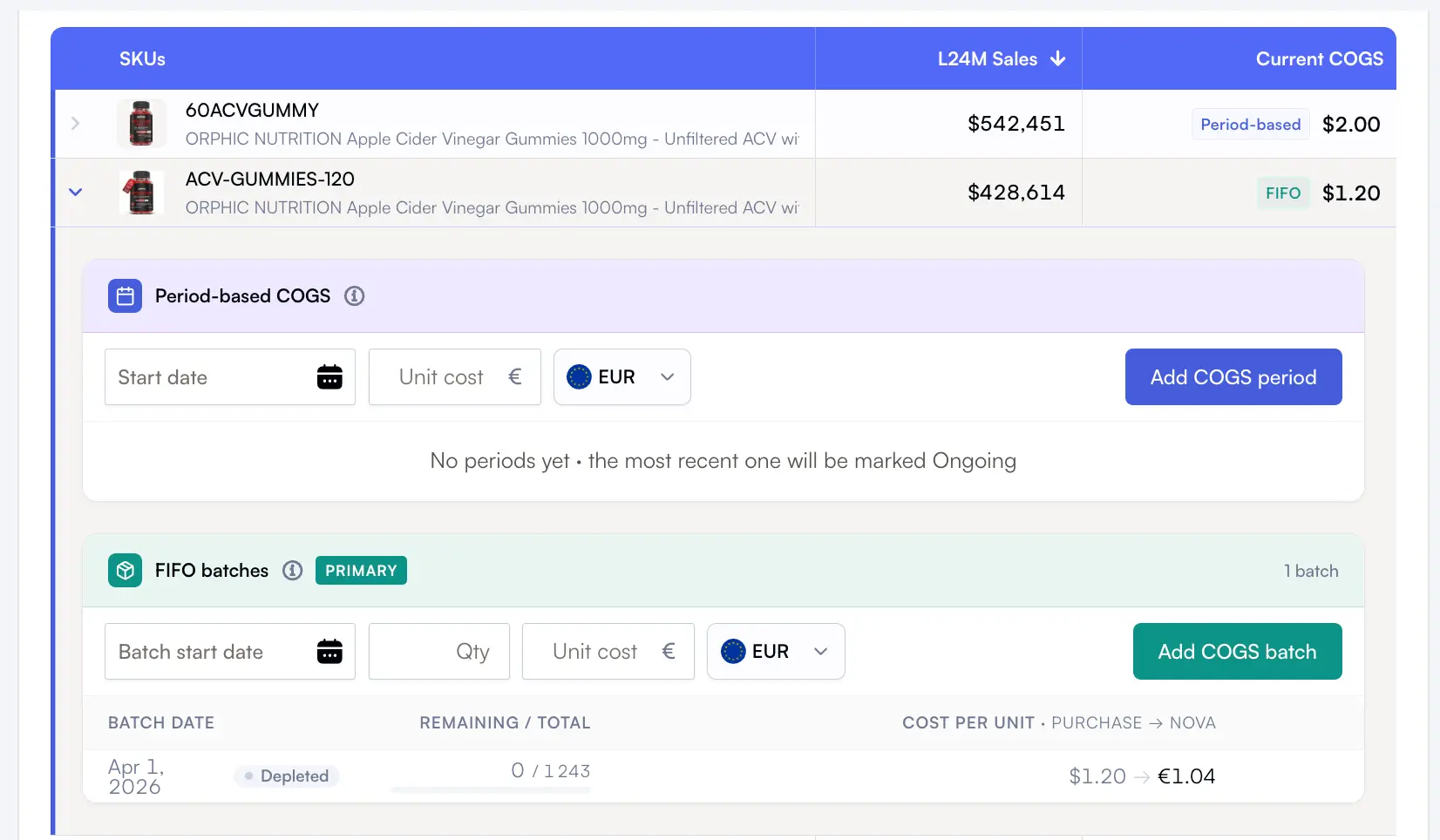
Task: Click the EU flag icon in batch currency
Action: (733, 652)
